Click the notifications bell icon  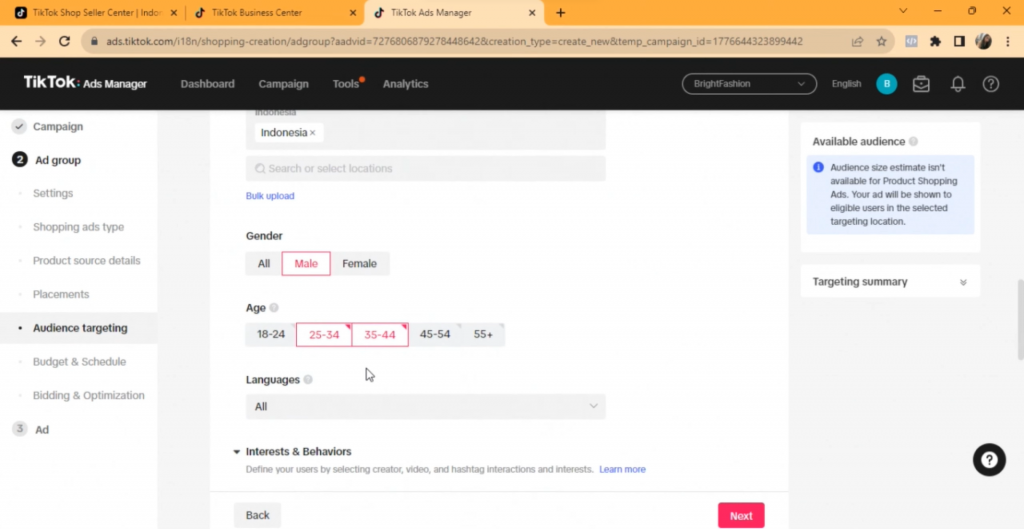coord(957,84)
